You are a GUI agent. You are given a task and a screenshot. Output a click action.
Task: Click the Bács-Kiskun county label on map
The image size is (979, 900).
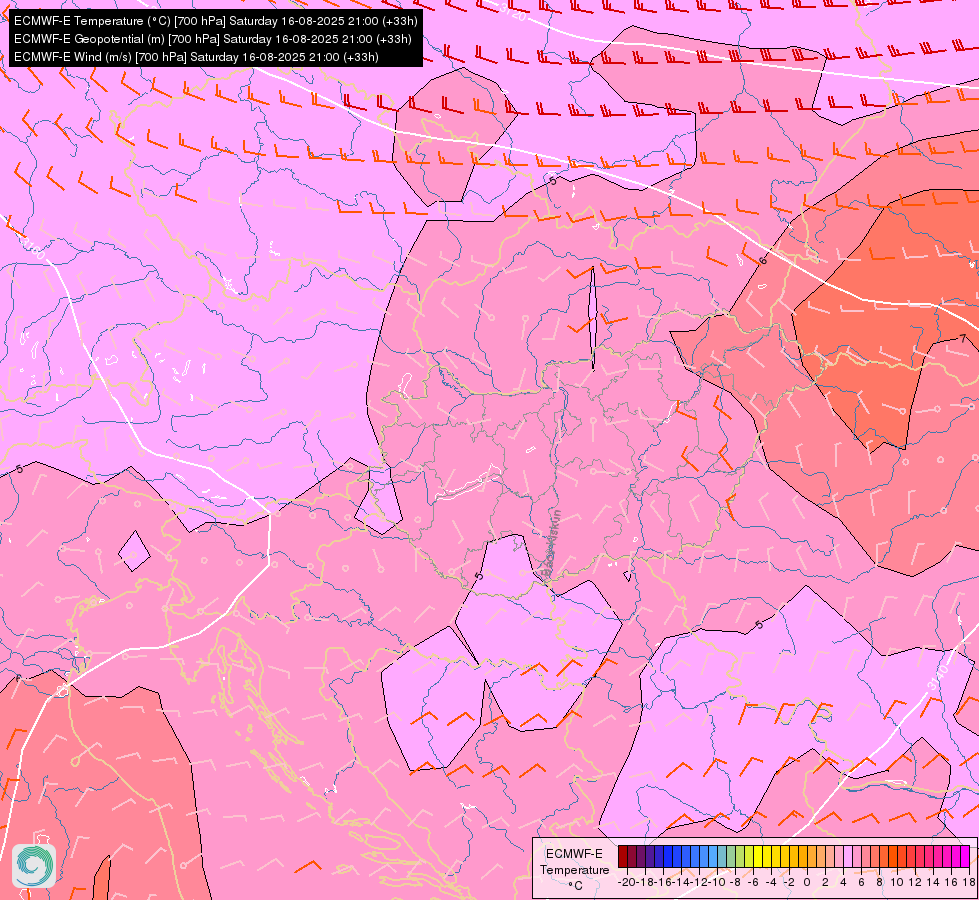(551, 543)
